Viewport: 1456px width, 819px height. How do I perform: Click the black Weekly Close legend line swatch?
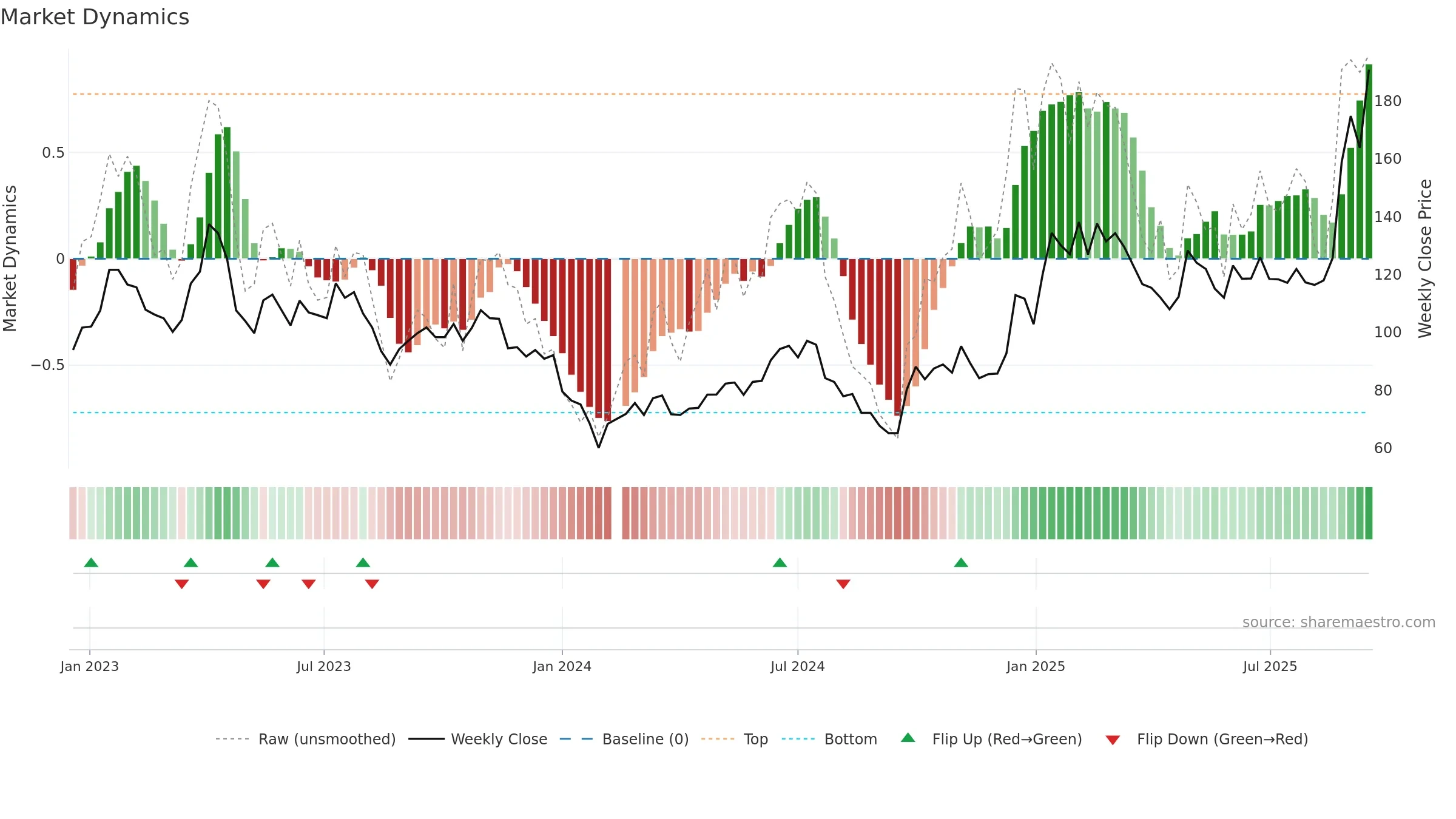tap(426, 739)
